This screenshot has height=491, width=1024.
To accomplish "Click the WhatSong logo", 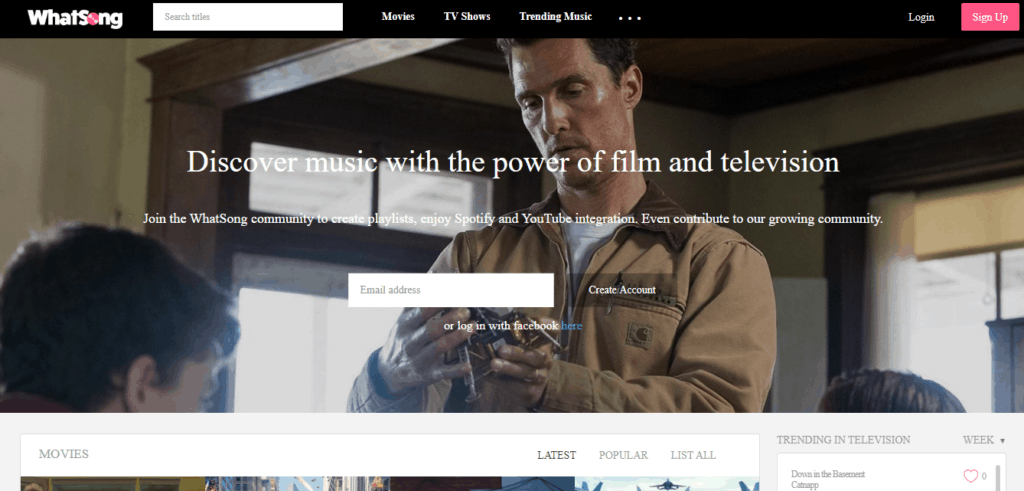I will click(x=75, y=17).
